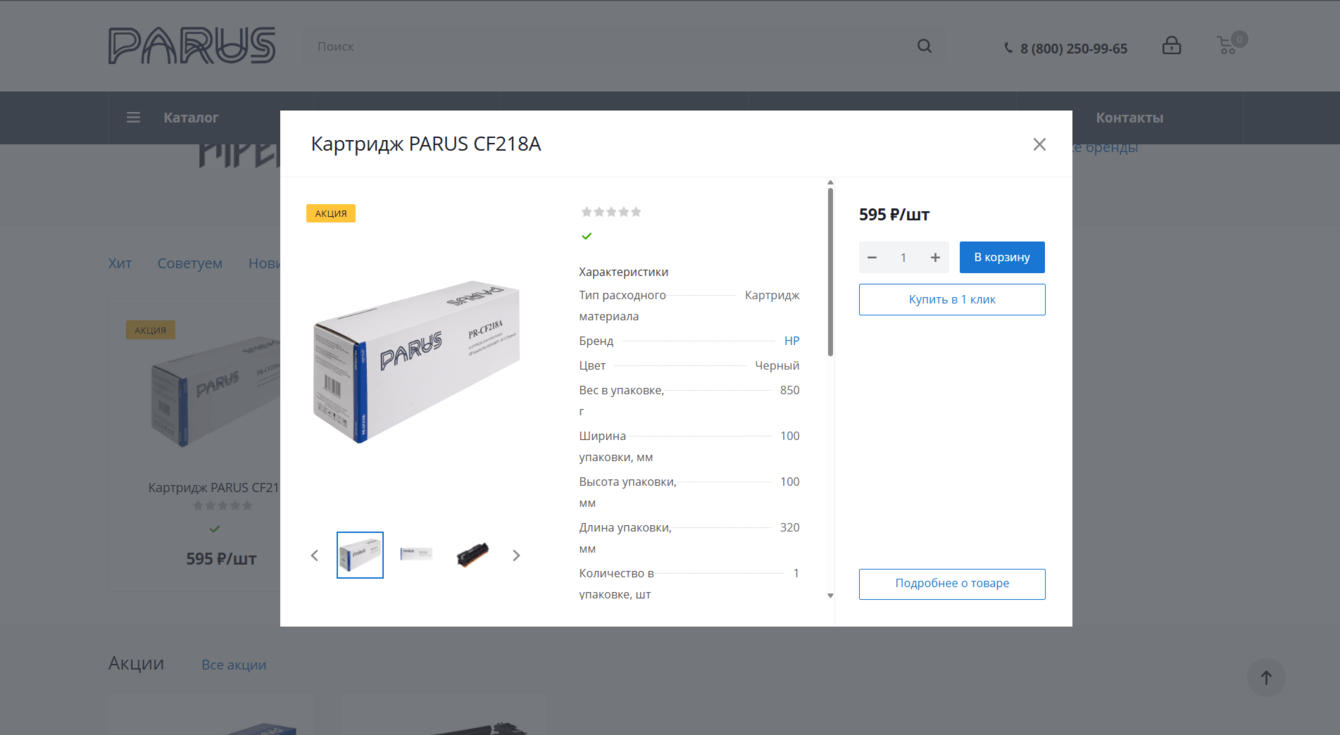Image resolution: width=1340 pixels, height=735 pixels.
Task: Select the second flat box thumbnail
Action: [x=416, y=555]
